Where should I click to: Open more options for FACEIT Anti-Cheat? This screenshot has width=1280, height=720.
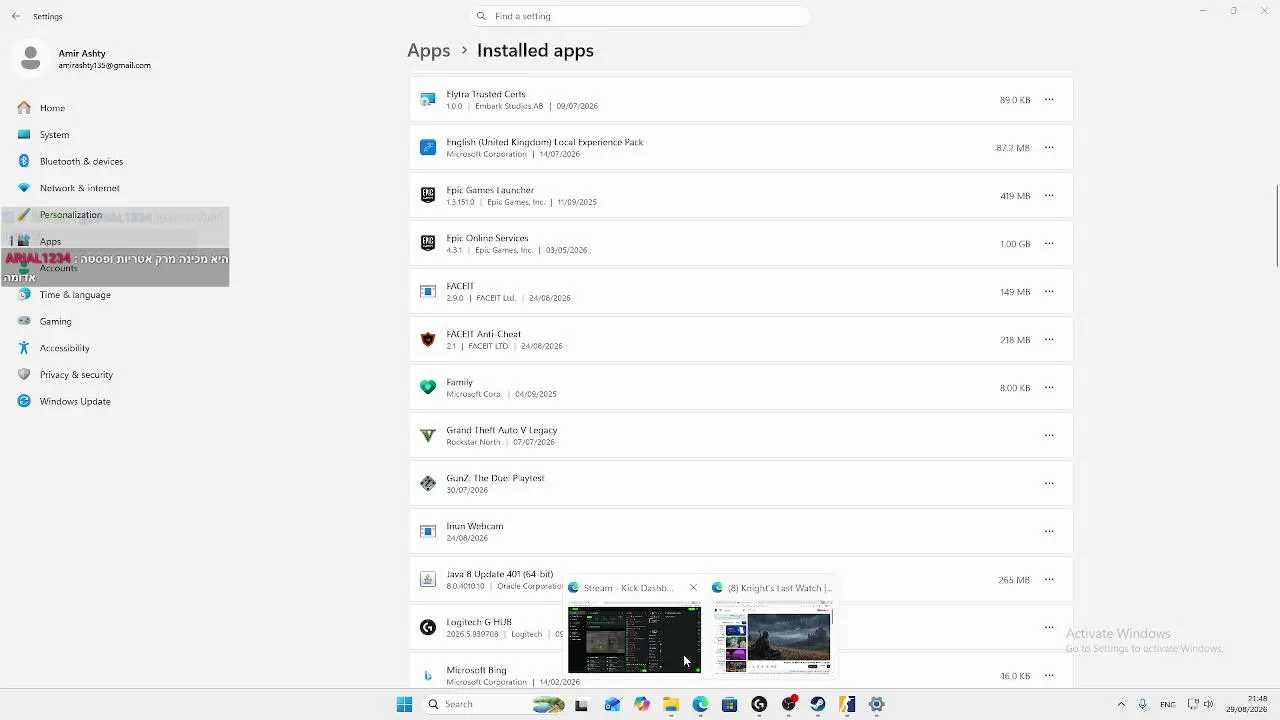pyautogui.click(x=1049, y=340)
